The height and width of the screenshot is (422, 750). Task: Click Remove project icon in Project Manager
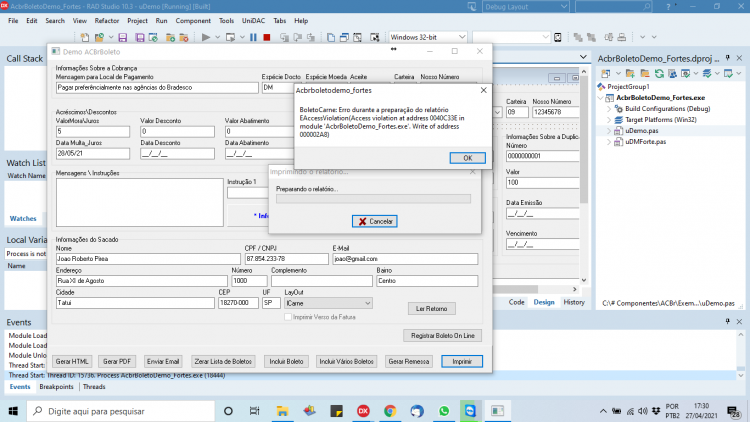point(645,74)
